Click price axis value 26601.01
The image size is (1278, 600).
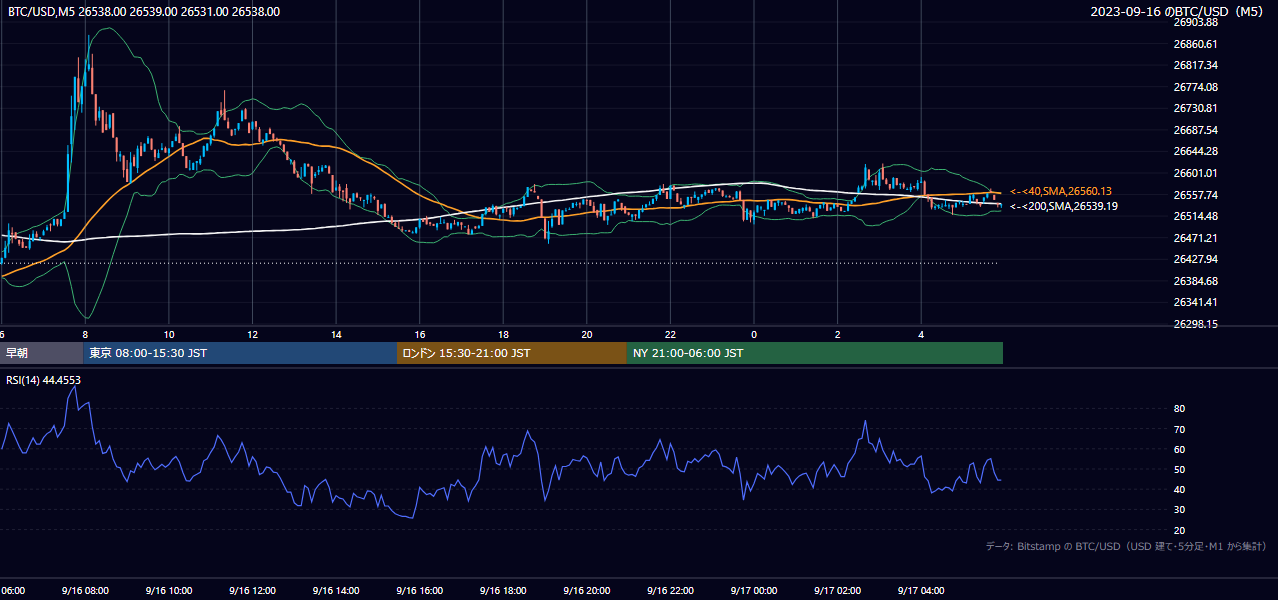point(1195,173)
